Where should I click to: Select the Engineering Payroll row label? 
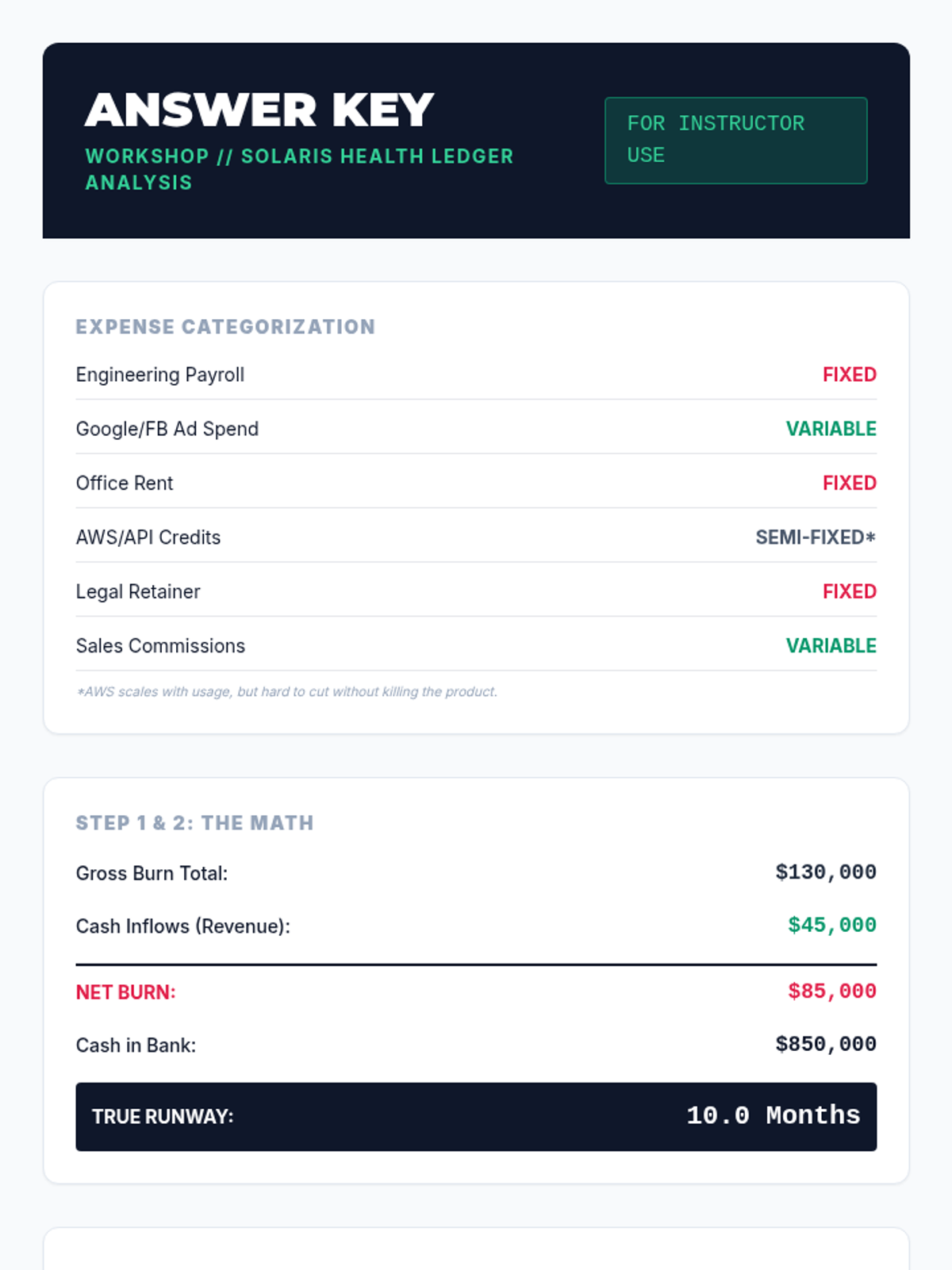(x=160, y=375)
